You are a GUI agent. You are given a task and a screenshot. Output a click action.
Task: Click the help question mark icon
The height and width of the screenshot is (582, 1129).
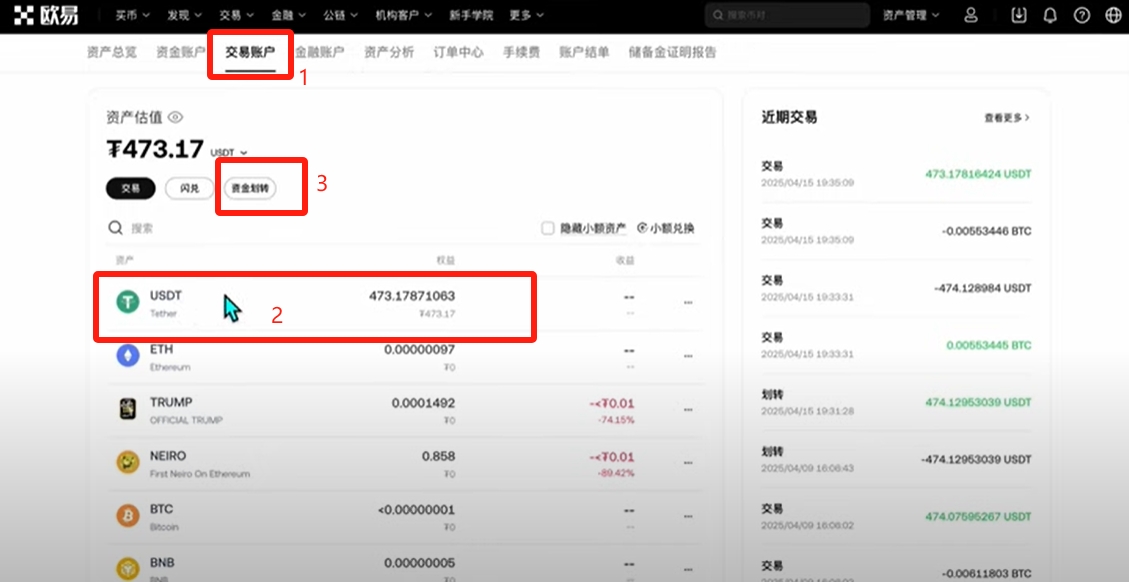click(1081, 15)
